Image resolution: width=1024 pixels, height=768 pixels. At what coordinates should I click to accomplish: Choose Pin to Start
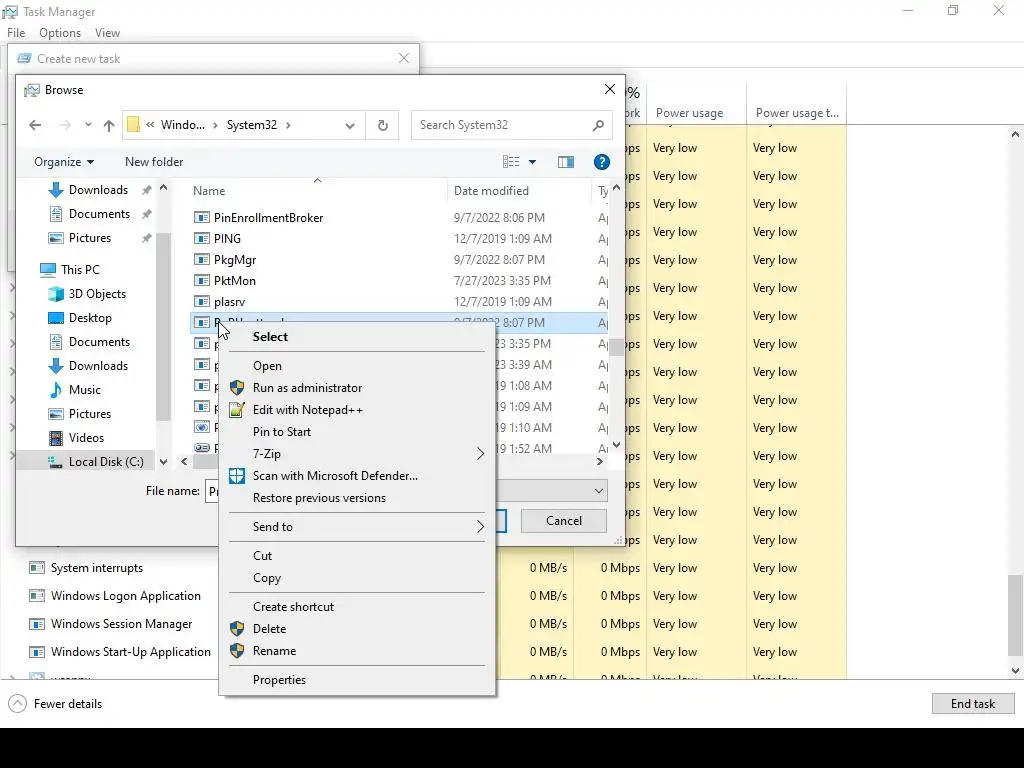[x=357, y=432]
